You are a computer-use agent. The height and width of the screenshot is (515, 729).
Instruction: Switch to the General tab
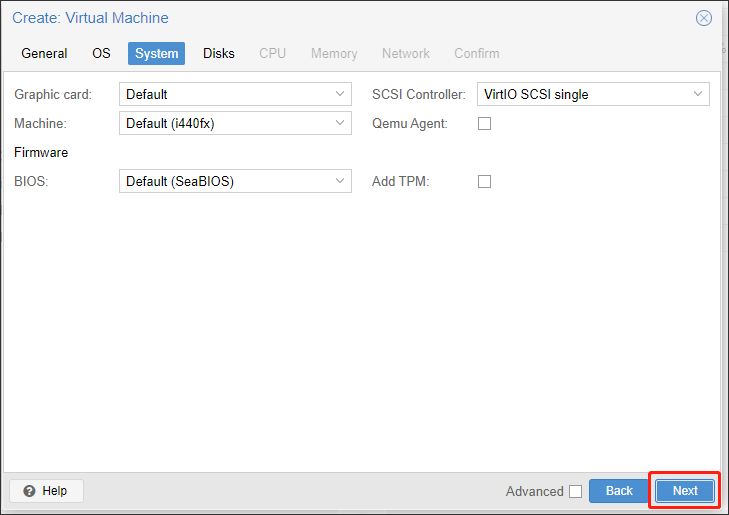pos(44,53)
